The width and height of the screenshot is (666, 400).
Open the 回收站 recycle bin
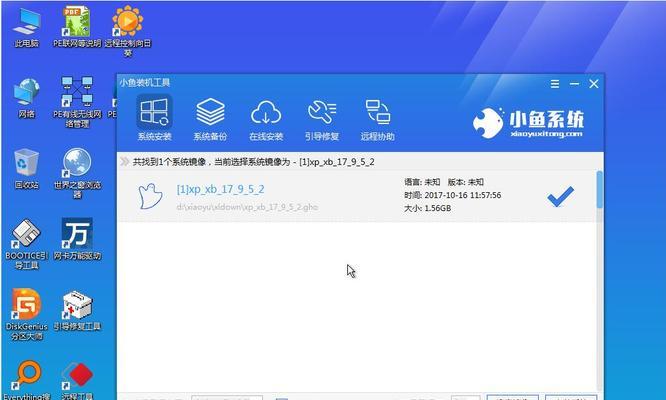[26, 169]
